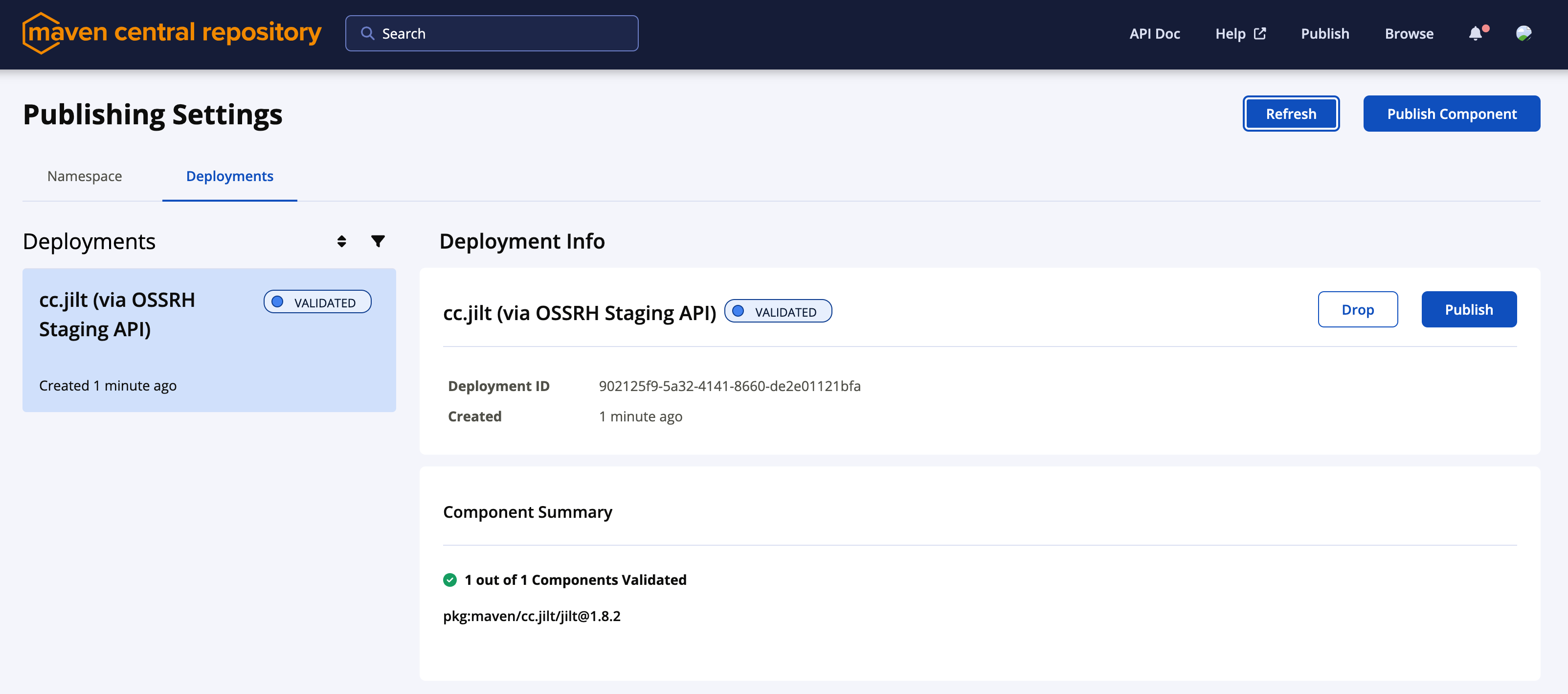Click the Help external link icon
The width and height of the screenshot is (1568, 694).
click(x=1260, y=33)
